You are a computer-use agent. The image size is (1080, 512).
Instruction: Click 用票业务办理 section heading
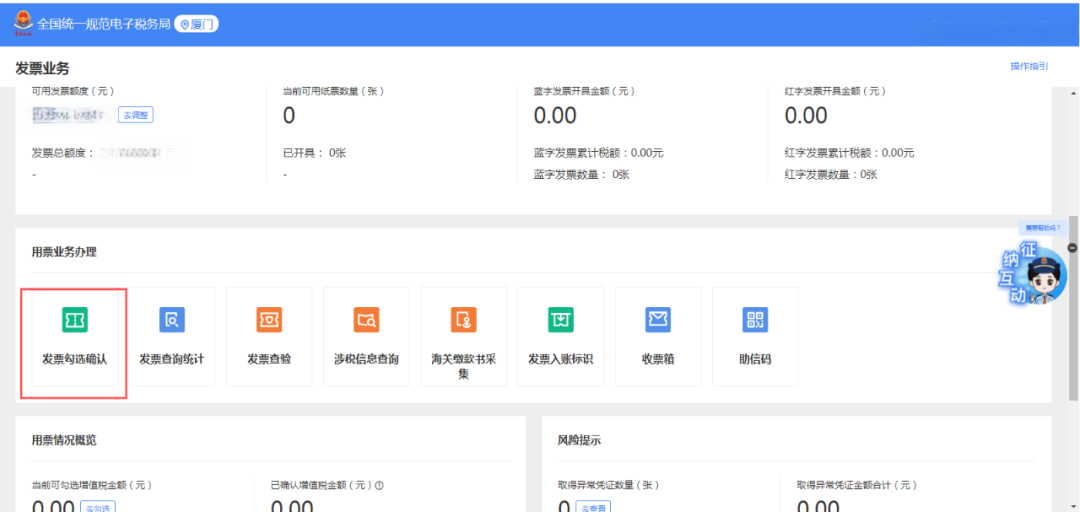(x=64, y=252)
